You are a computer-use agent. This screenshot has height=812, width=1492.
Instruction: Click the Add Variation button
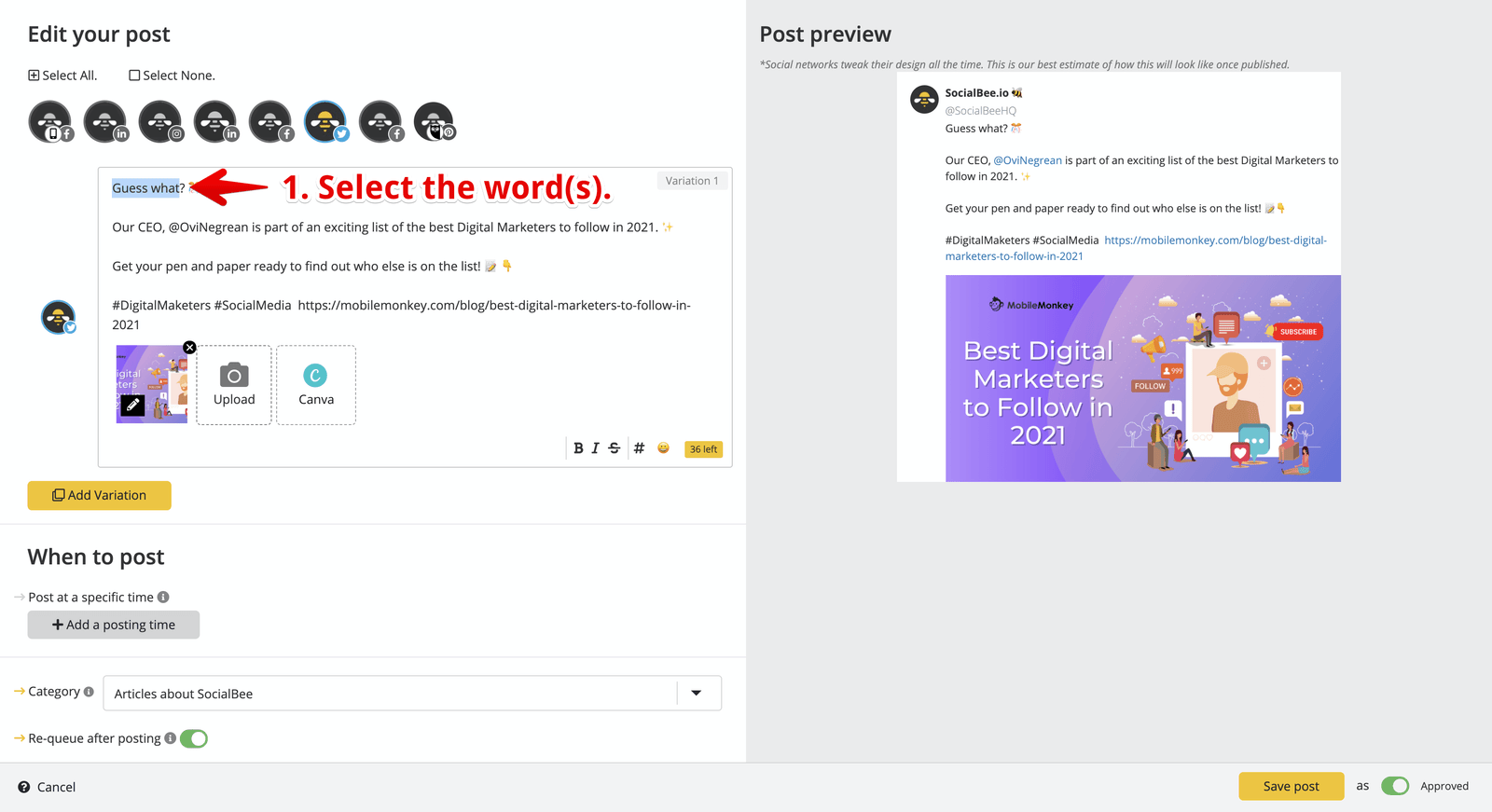(99, 495)
